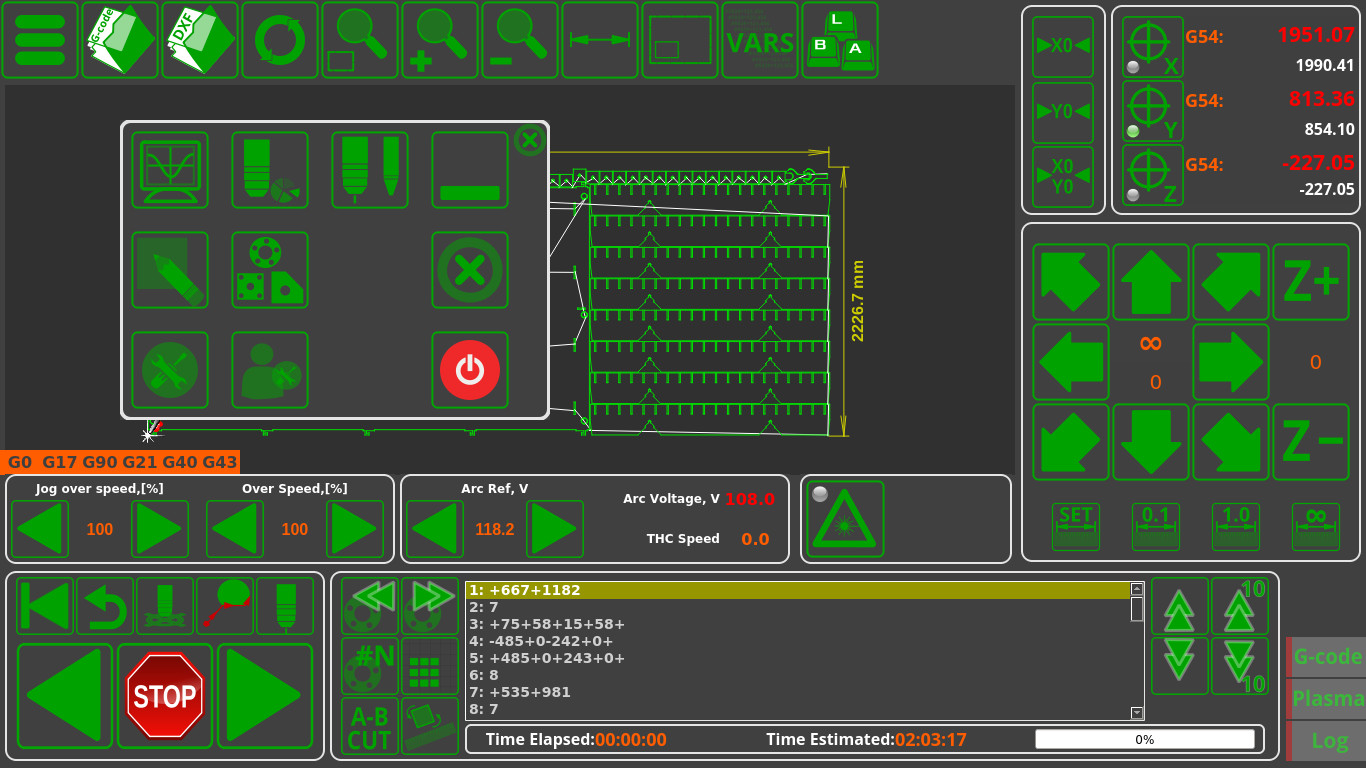This screenshot has height=768, width=1366.
Task: Open the shape library icon in popup
Action: point(270,270)
